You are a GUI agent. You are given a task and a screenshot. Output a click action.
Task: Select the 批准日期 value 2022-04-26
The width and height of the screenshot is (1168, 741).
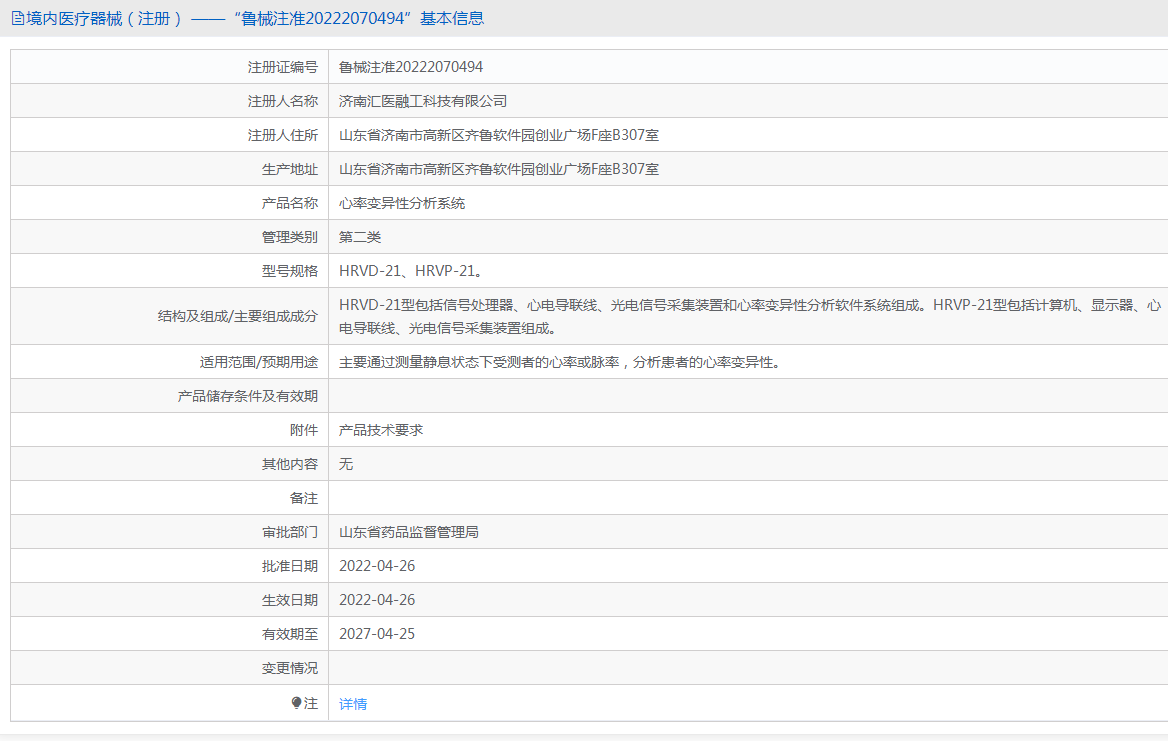pos(377,566)
